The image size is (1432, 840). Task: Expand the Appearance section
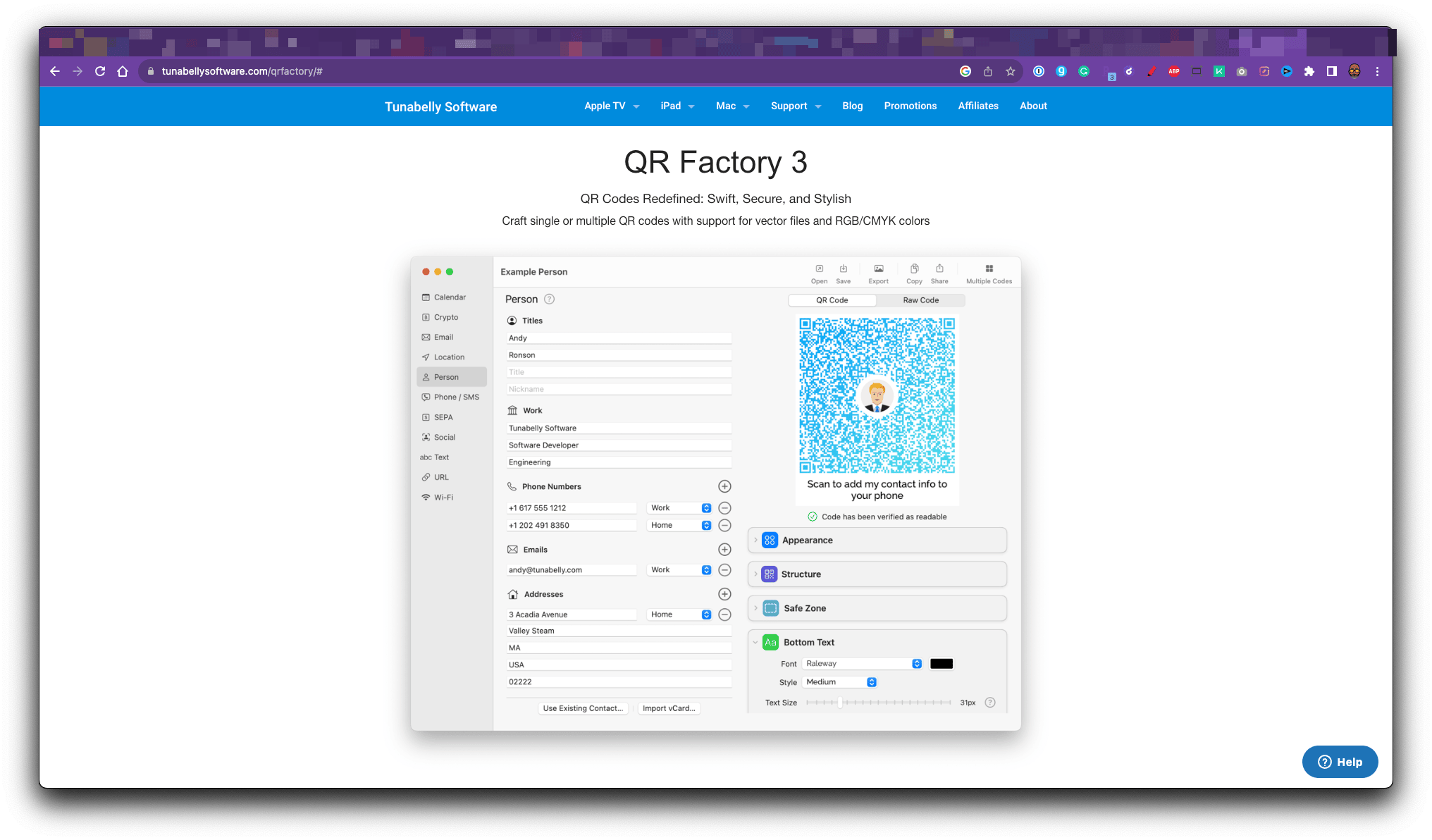[877, 541]
